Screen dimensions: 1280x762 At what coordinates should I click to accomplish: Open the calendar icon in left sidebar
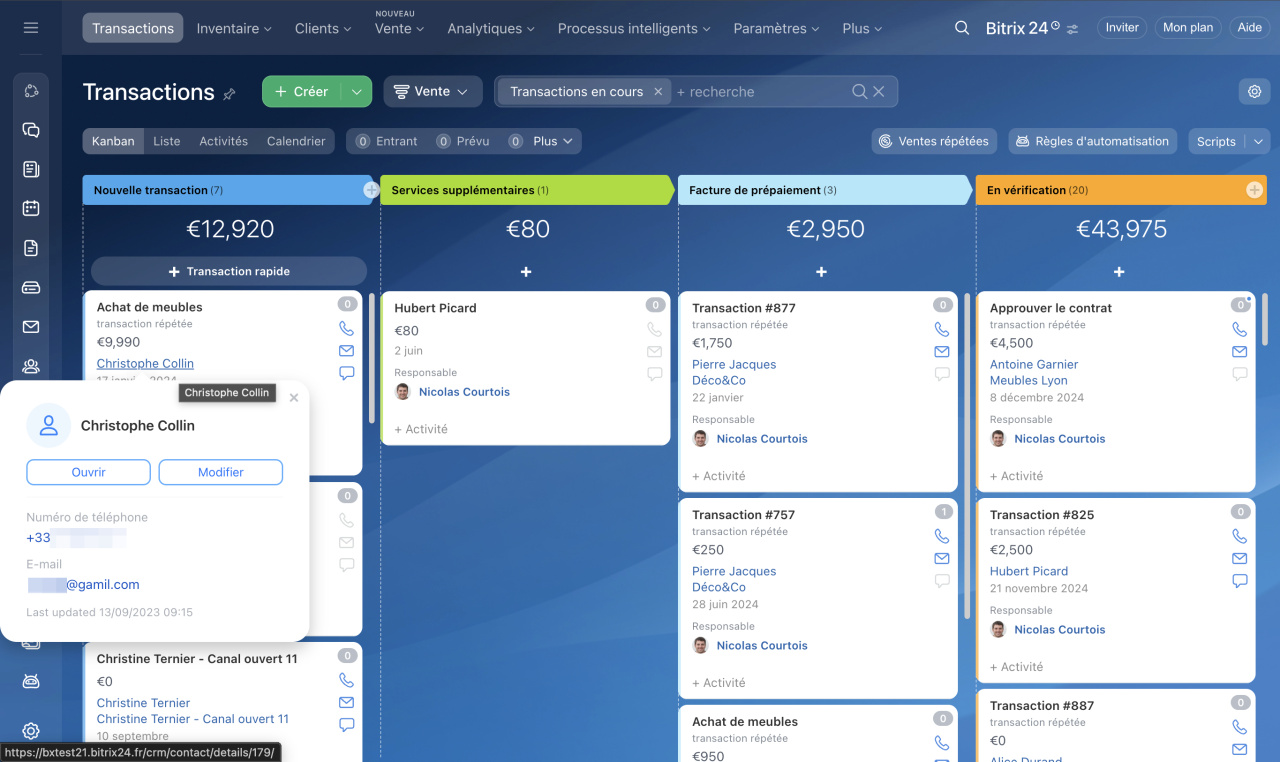(x=31, y=208)
